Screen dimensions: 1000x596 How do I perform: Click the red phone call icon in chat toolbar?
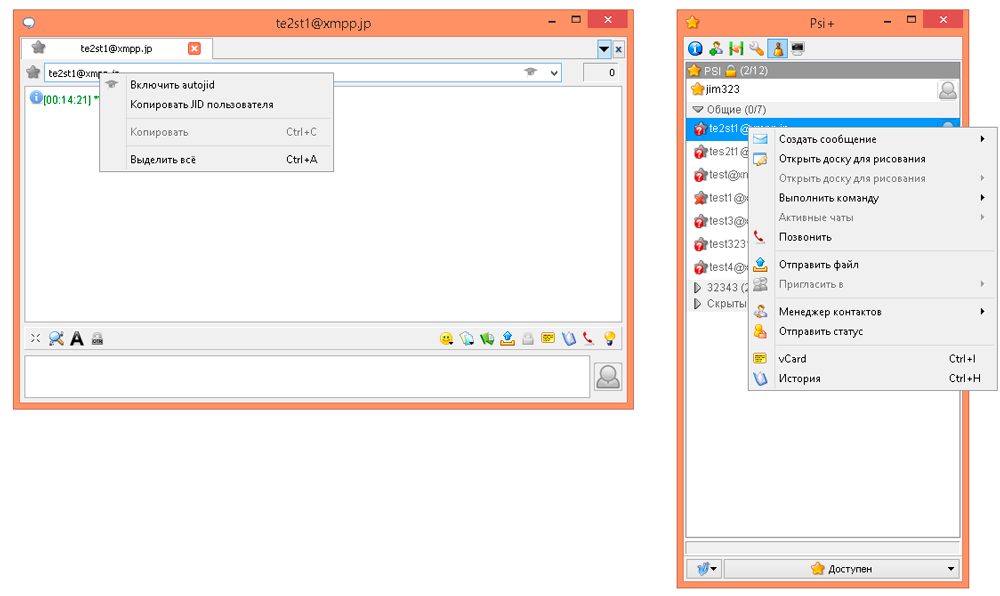pos(588,338)
